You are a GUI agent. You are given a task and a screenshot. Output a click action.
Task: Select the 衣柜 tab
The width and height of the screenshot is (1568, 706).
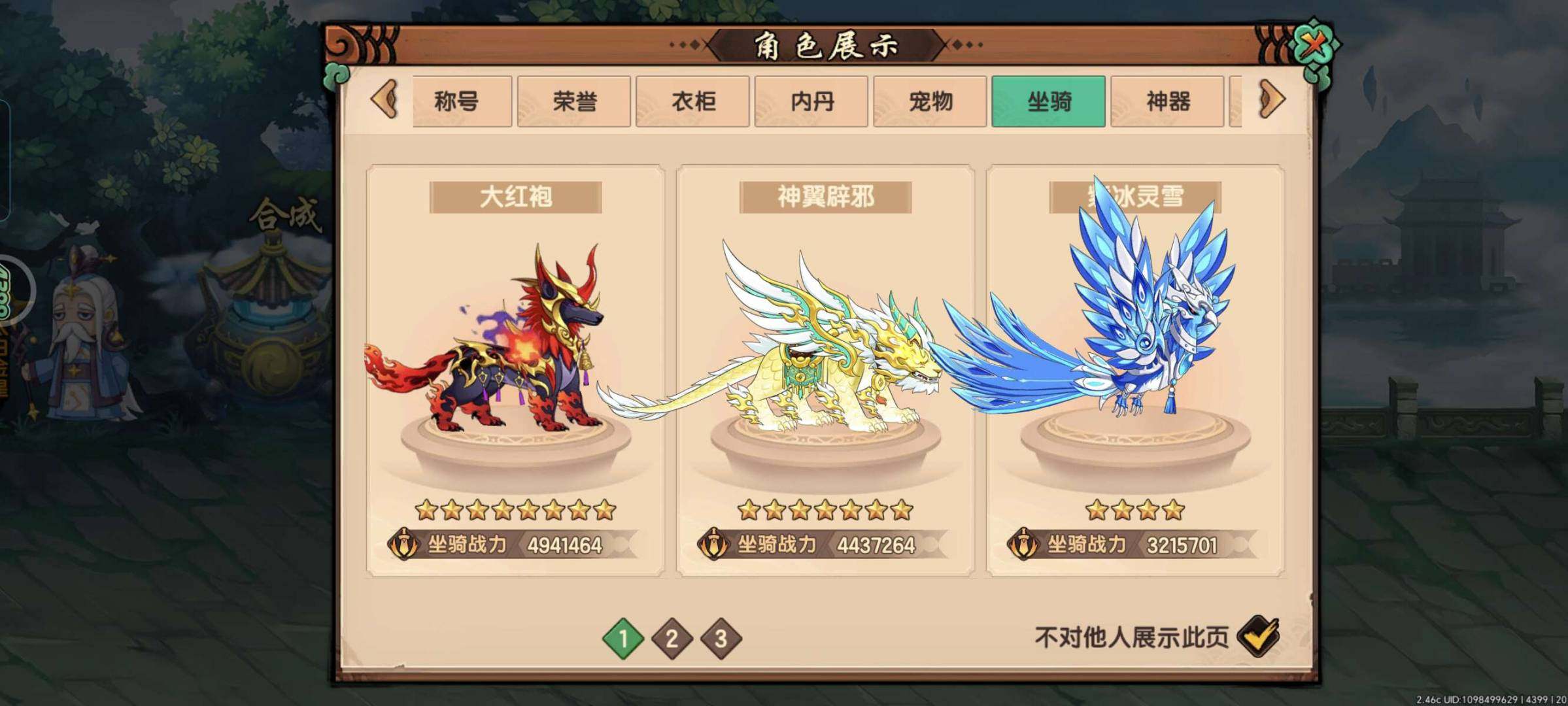click(692, 101)
